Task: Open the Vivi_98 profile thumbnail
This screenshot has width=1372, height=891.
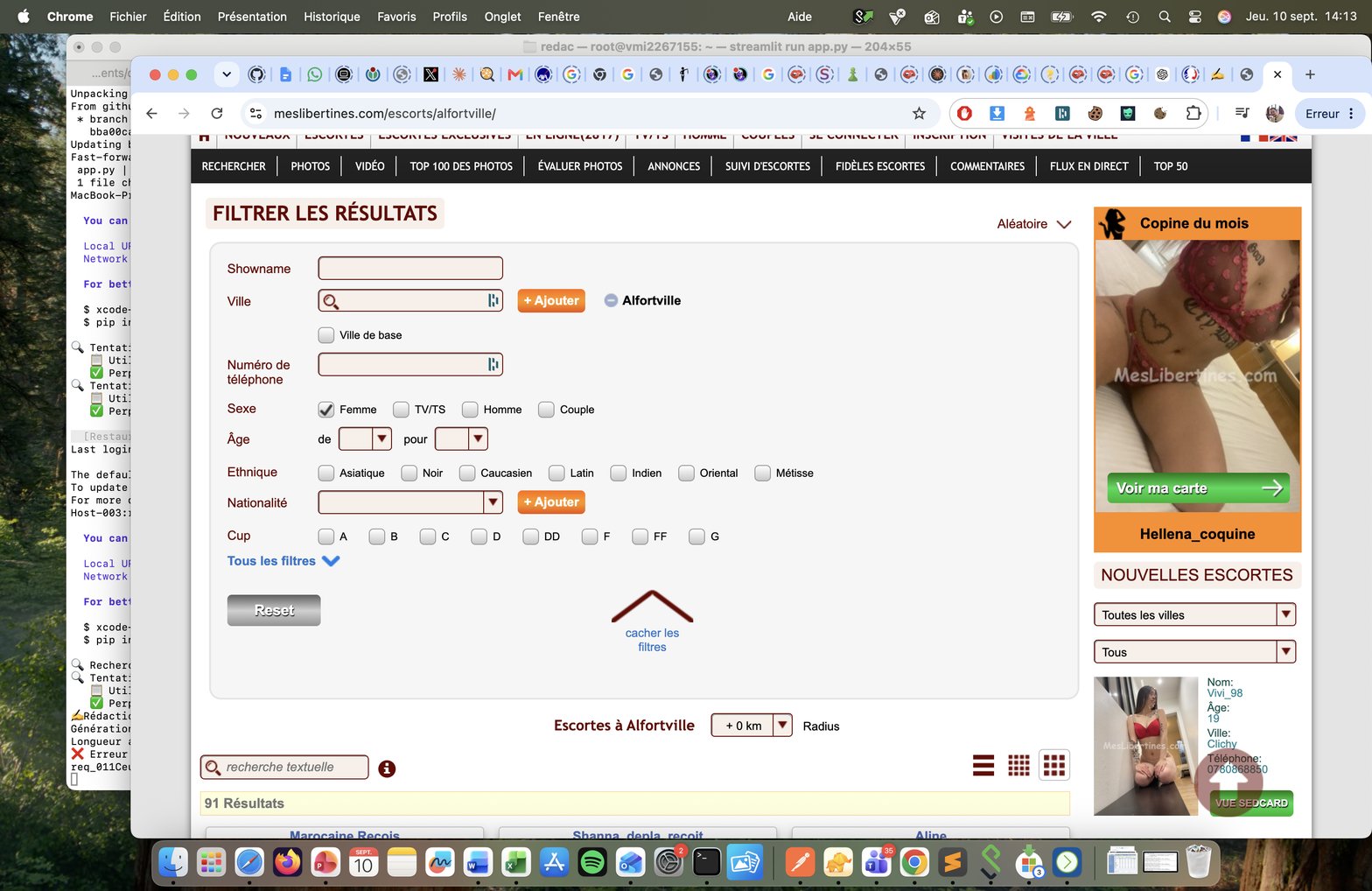Action: click(1146, 746)
